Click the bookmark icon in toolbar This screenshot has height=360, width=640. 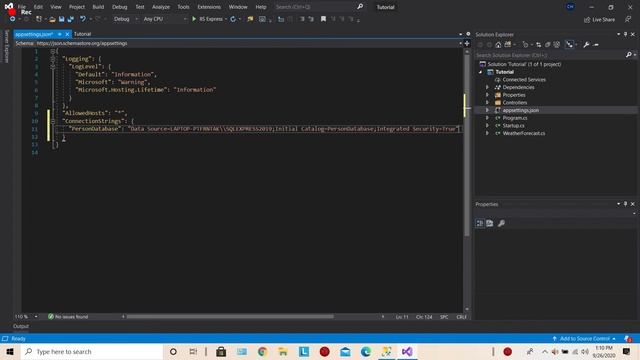pos(323,19)
